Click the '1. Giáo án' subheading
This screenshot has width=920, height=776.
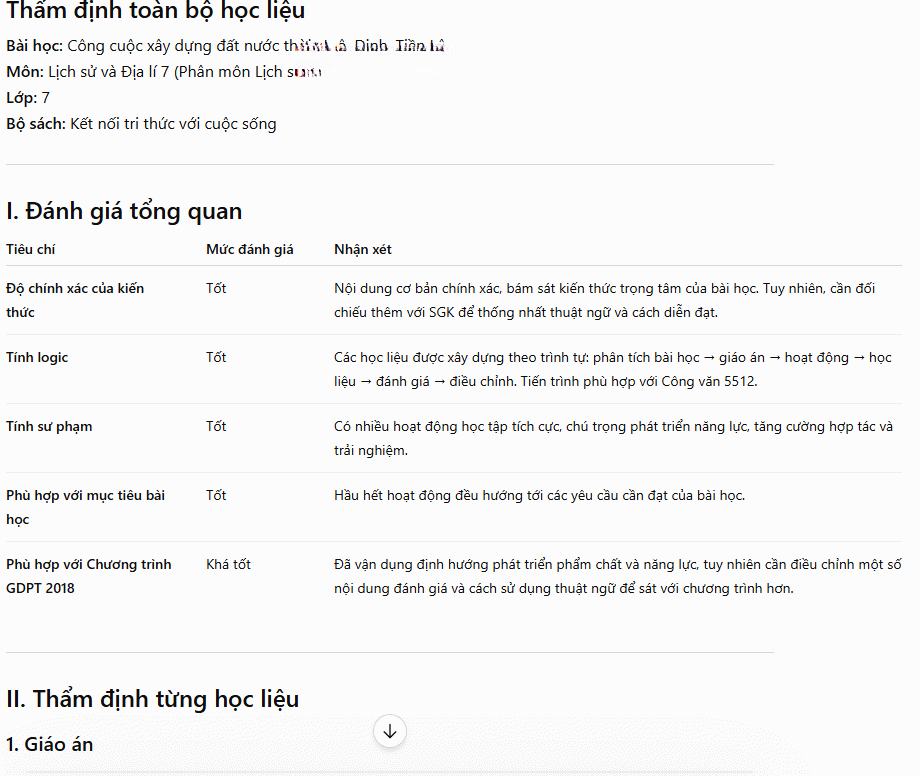(49, 744)
